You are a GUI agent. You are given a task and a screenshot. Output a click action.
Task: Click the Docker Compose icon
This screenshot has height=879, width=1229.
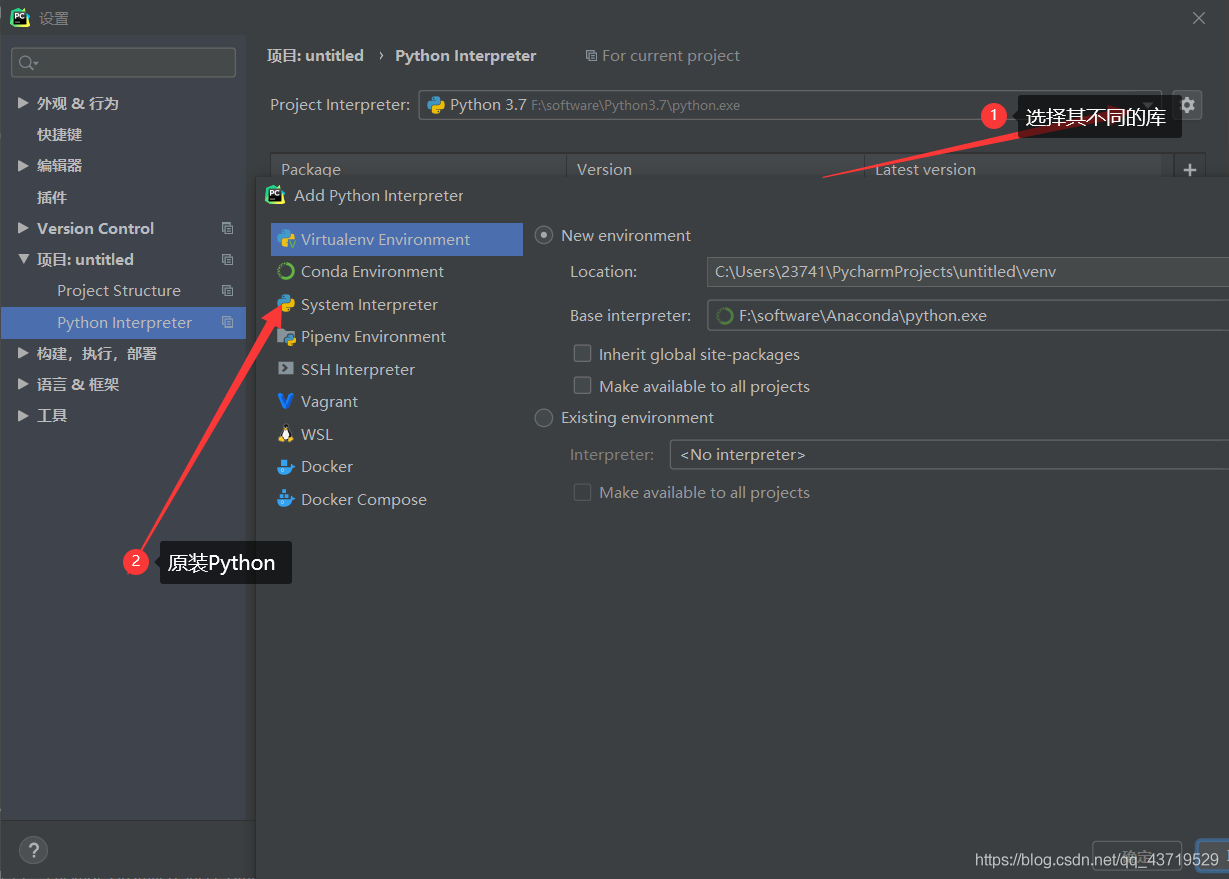(286, 499)
